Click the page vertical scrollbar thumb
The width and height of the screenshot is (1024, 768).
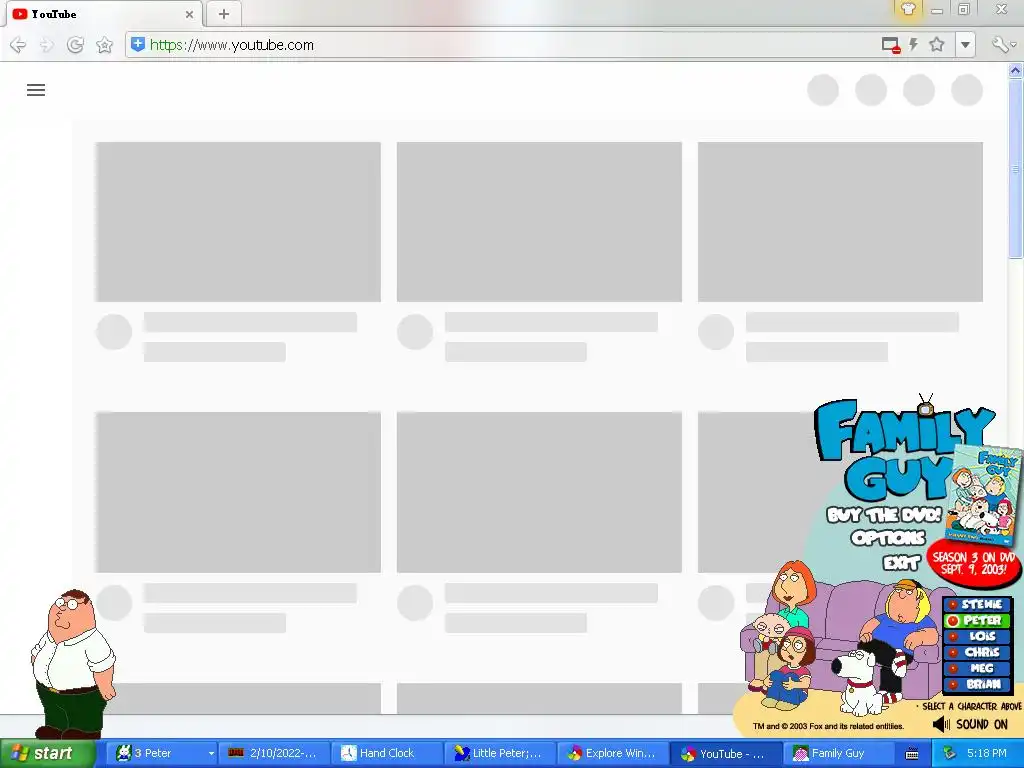(1016, 168)
